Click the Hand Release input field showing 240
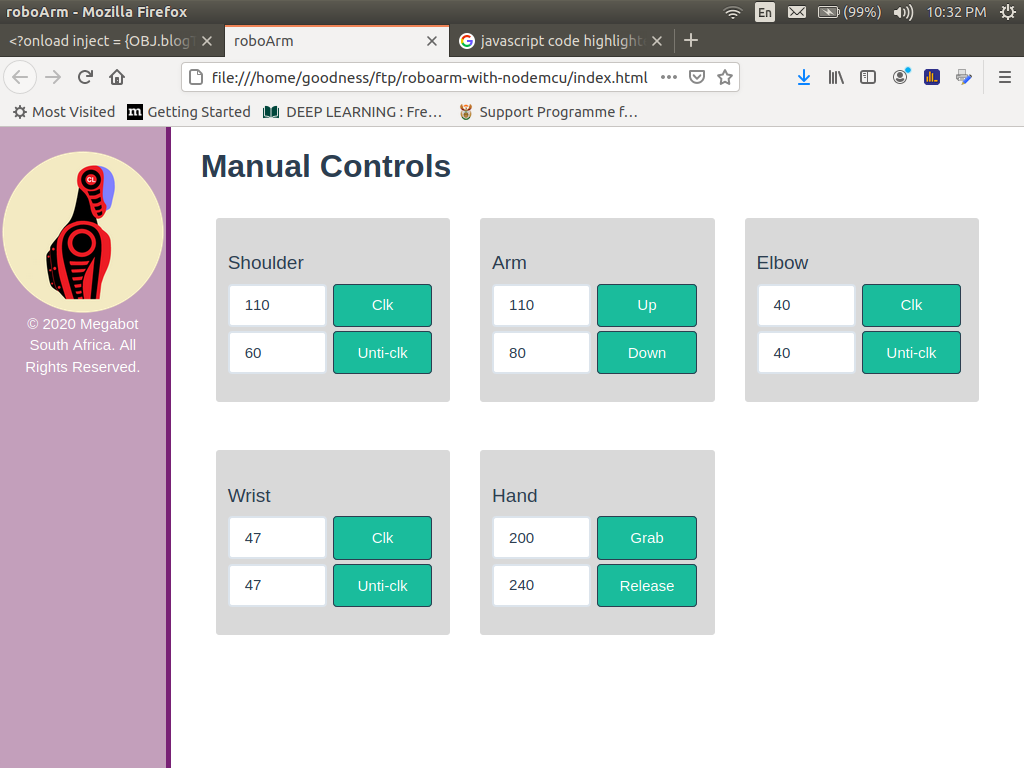The image size is (1024, 768). [541, 585]
